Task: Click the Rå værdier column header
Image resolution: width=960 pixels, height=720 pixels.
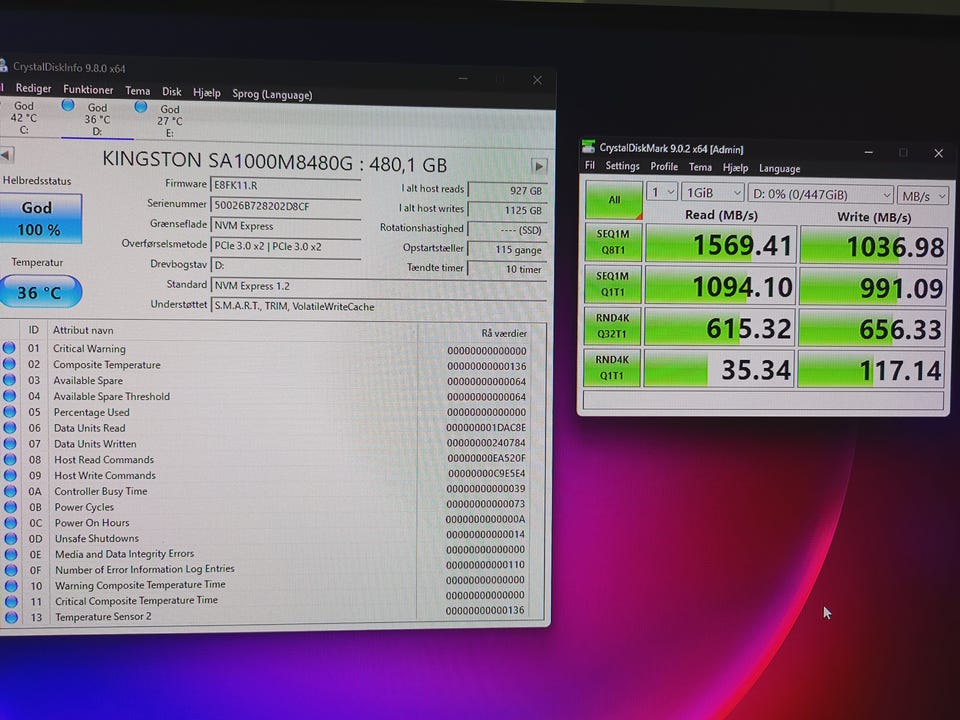Action: (x=504, y=333)
